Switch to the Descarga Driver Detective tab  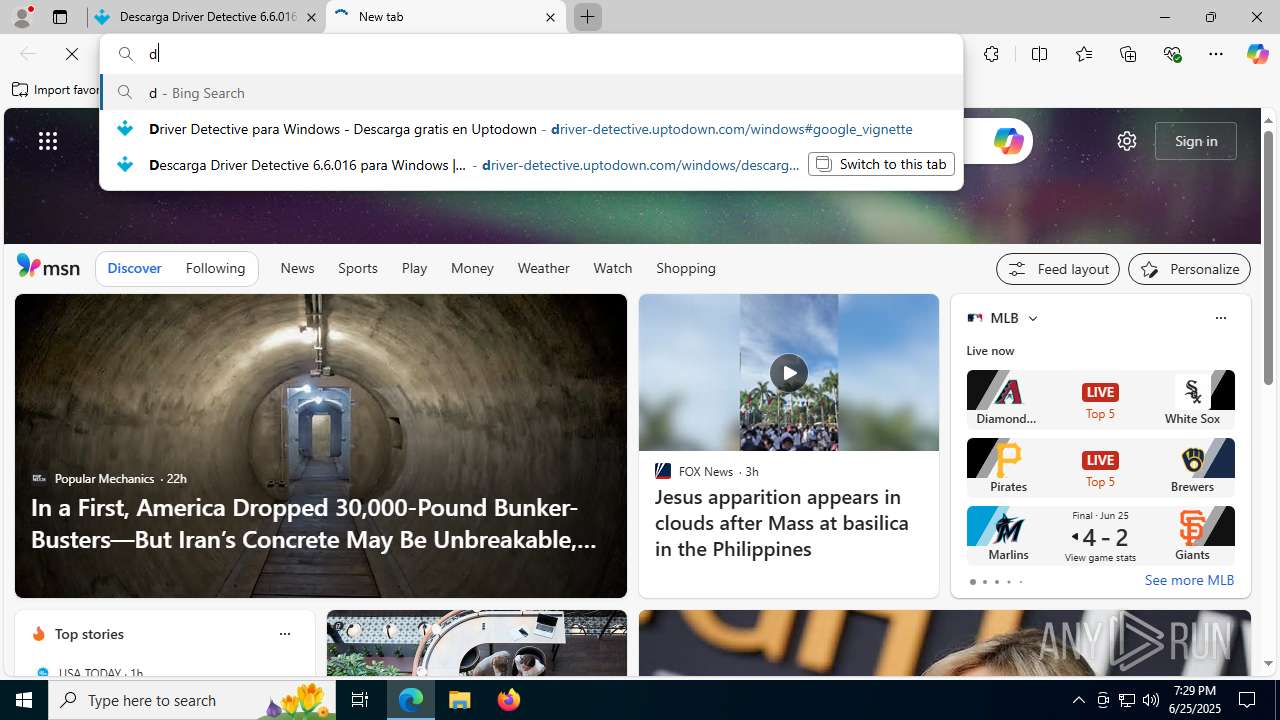click(207, 17)
